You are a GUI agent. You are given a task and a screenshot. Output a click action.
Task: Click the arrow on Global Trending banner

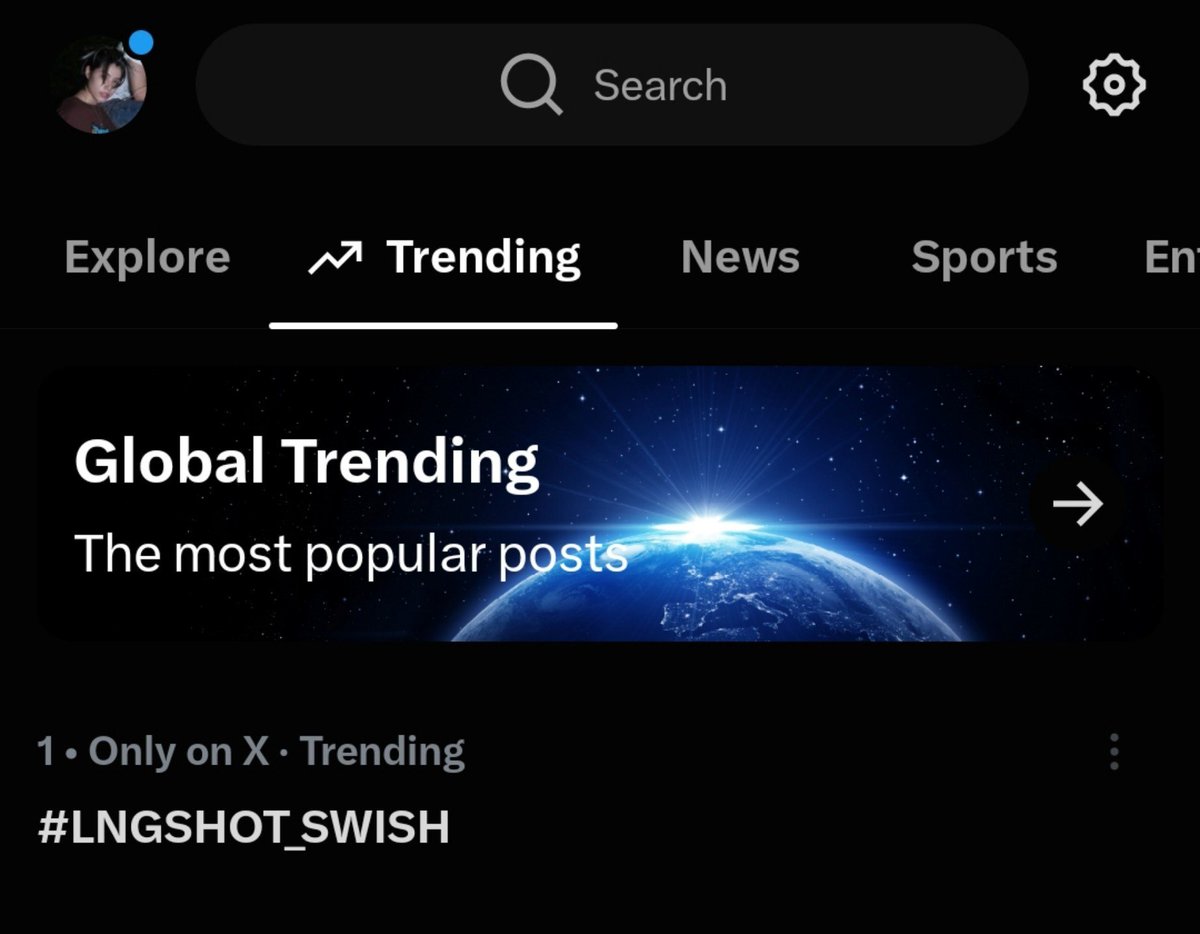(x=1077, y=504)
